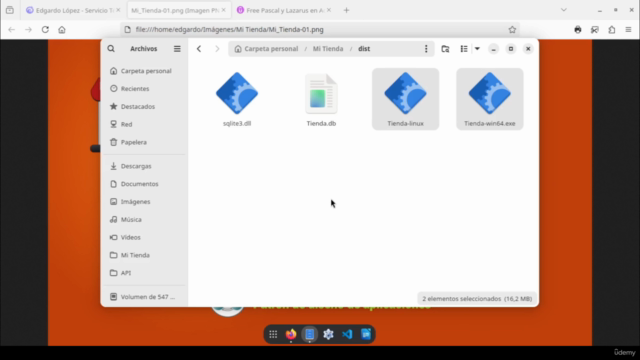The height and width of the screenshot is (360, 640).
Task: Open Settings gear in the dock
Action: pos(329,334)
